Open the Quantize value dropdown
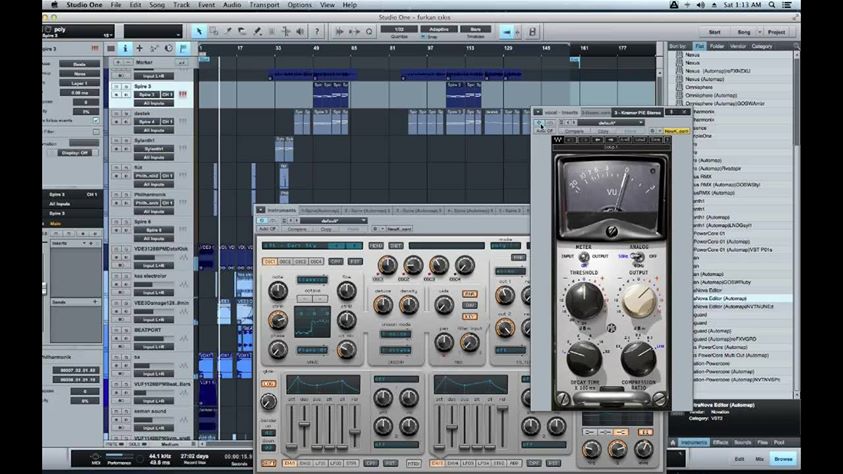Image resolution: width=843 pixels, height=474 pixels. click(399, 29)
